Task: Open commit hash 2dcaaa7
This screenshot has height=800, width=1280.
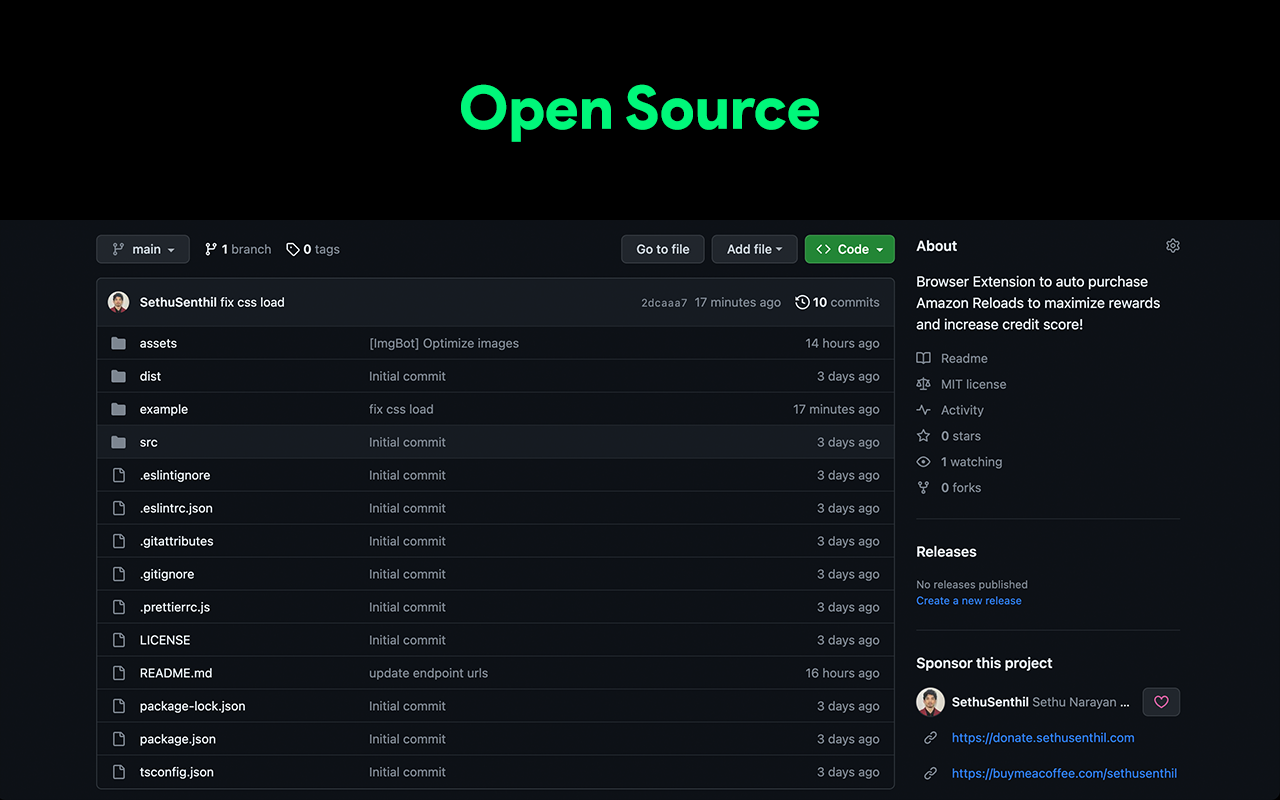Action: coord(664,303)
